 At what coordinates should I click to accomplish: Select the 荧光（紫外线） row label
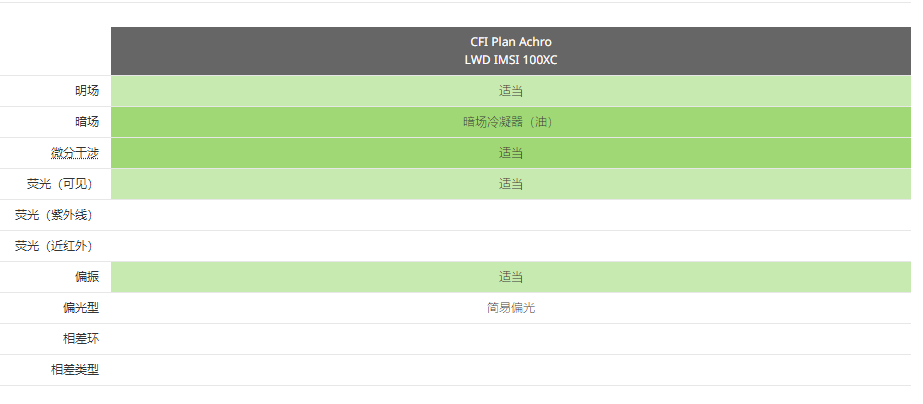click(54, 215)
